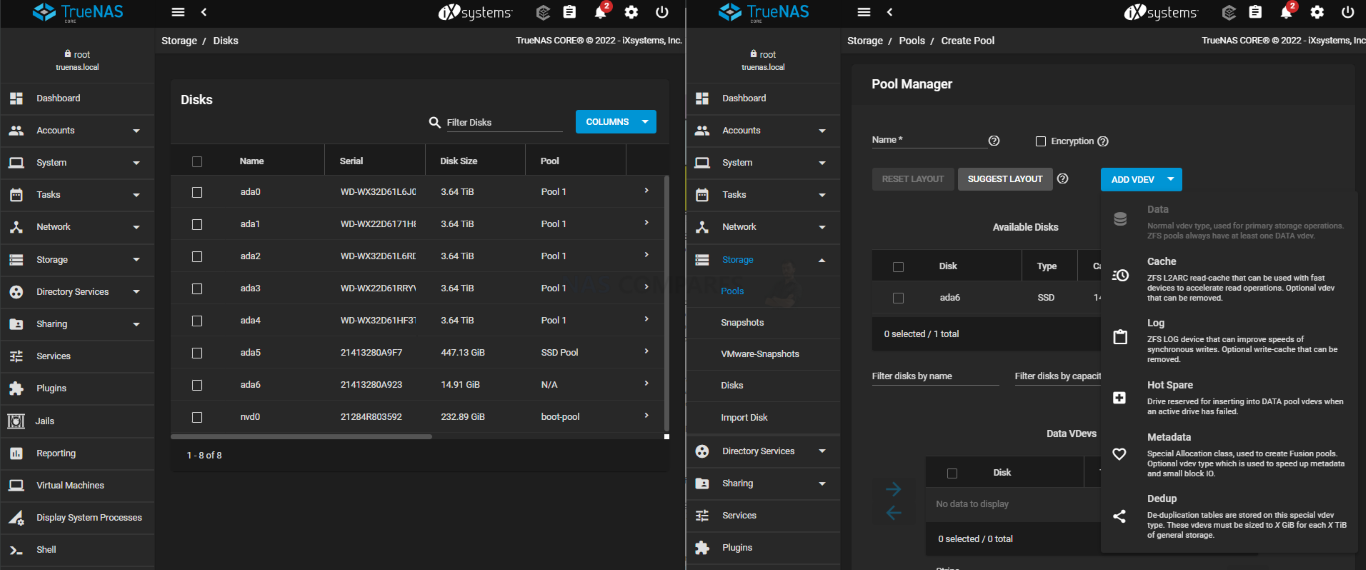1366x570 pixels.
Task: Open Snapshots under Storage submenu
Action: [742, 323]
